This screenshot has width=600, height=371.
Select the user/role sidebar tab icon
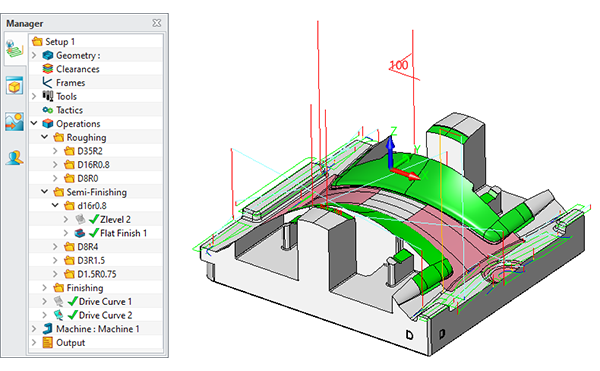click(x=15, y=158)
